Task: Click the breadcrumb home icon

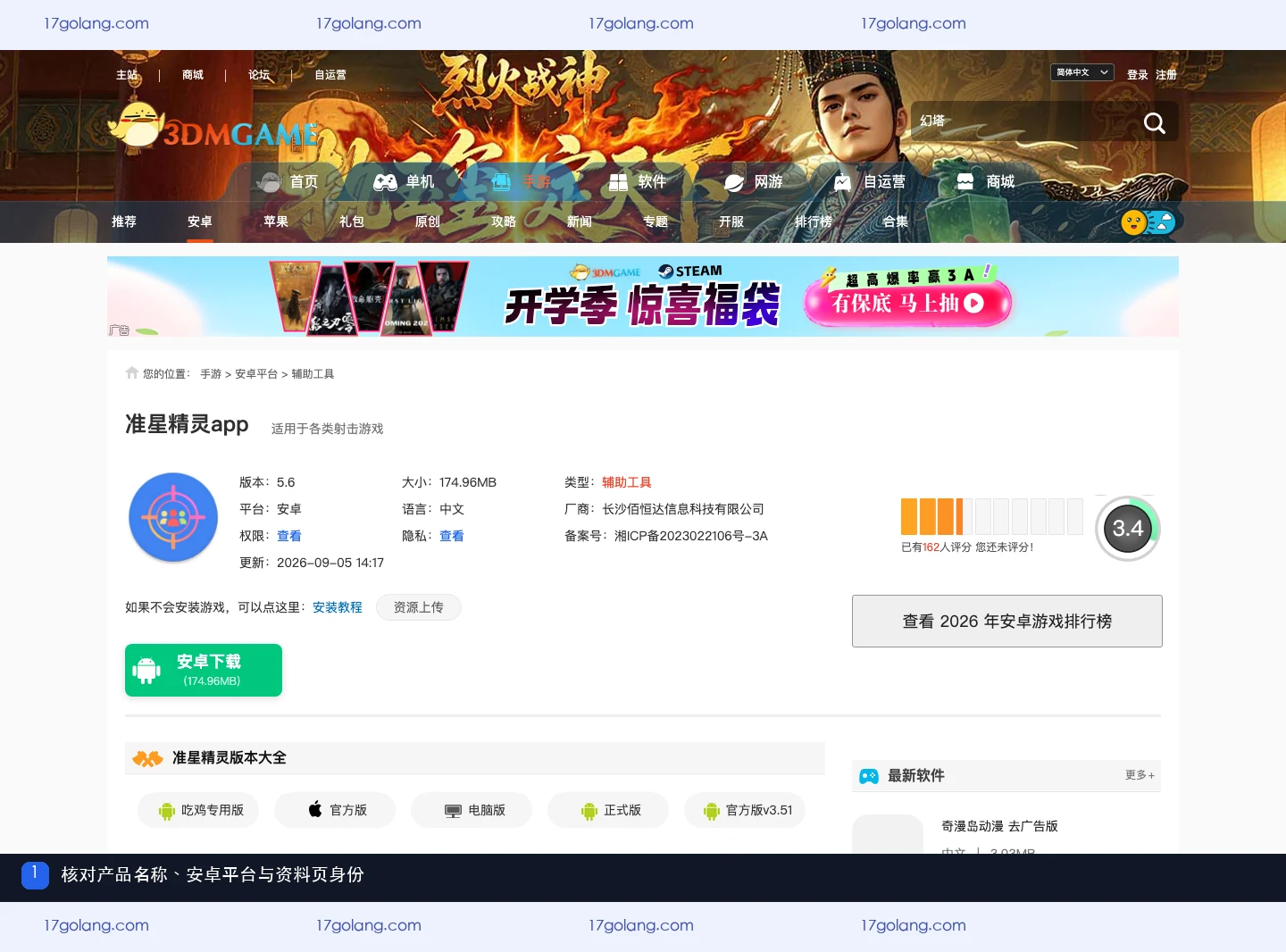Action: click(x=132, y=373)
